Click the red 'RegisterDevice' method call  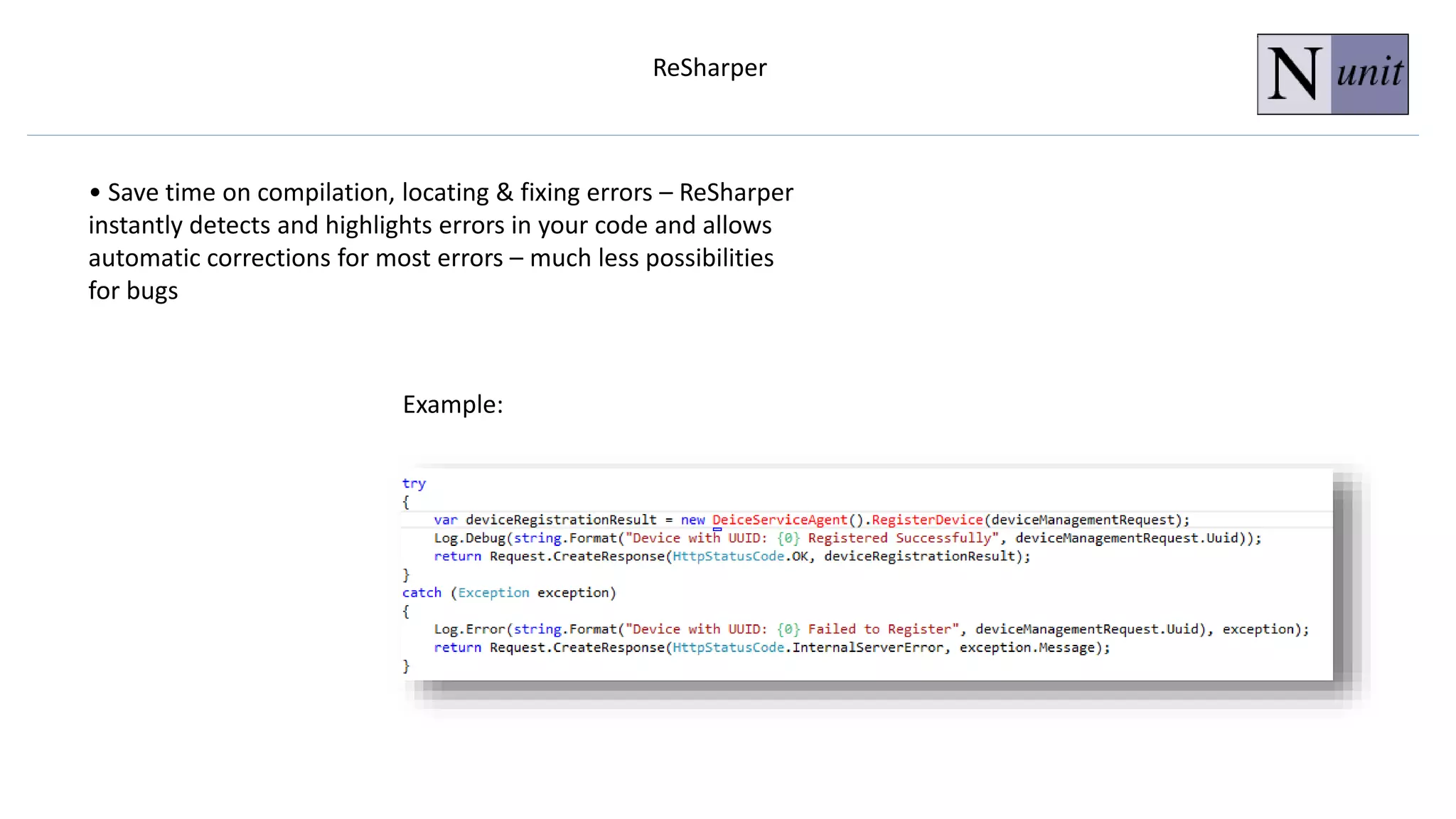coord(927,520)
